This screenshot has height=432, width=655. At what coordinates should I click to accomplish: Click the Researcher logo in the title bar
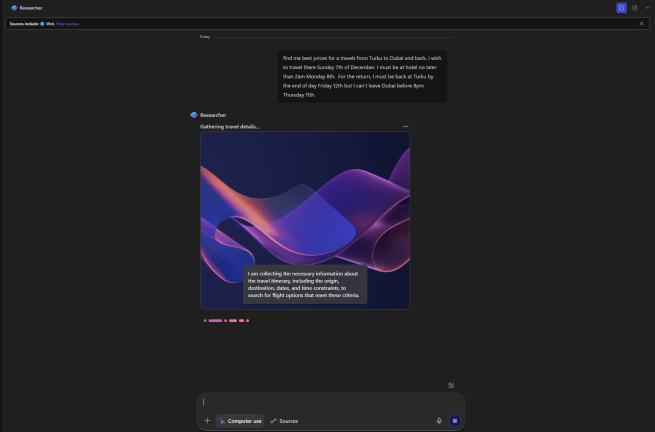point(14,8)
